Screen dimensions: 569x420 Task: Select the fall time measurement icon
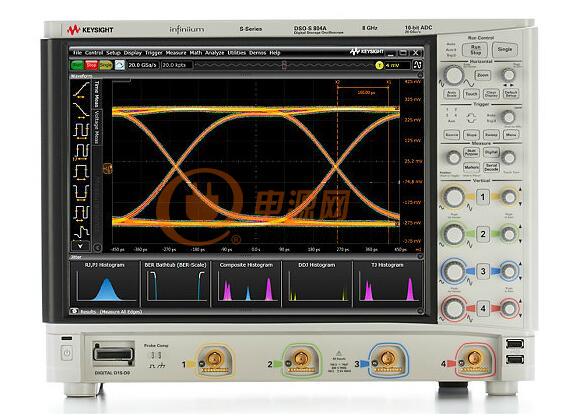[81, 110]
